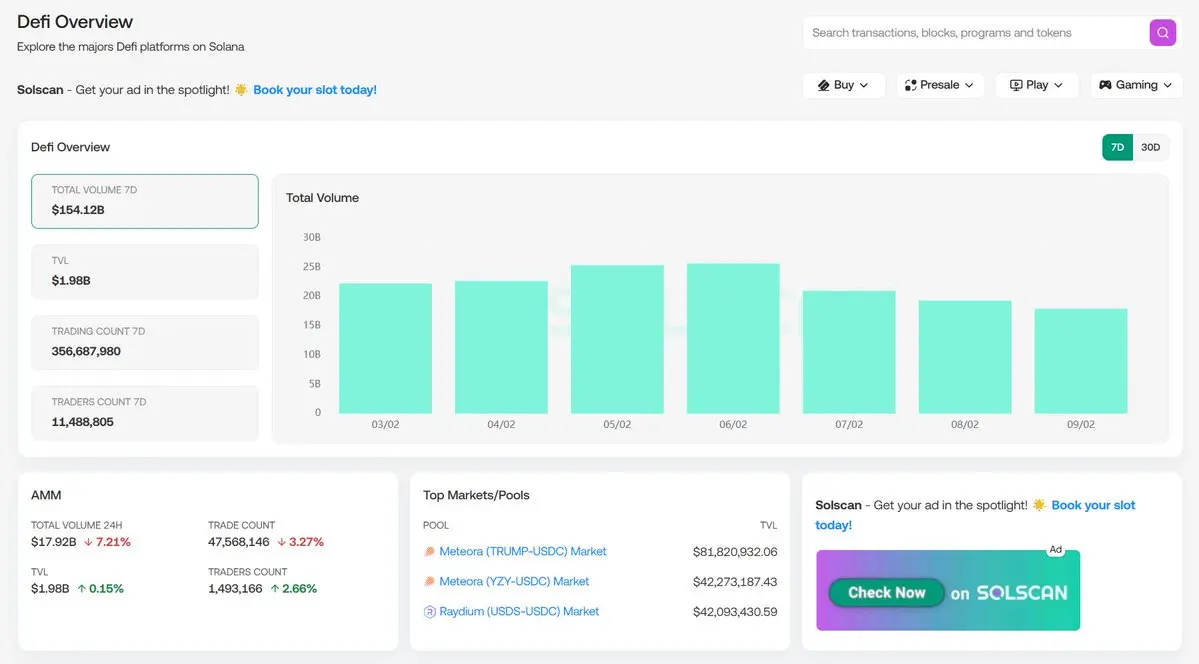Click the purple search magnifier icon
The image size is (1199, 664).
click(1162, 33)
